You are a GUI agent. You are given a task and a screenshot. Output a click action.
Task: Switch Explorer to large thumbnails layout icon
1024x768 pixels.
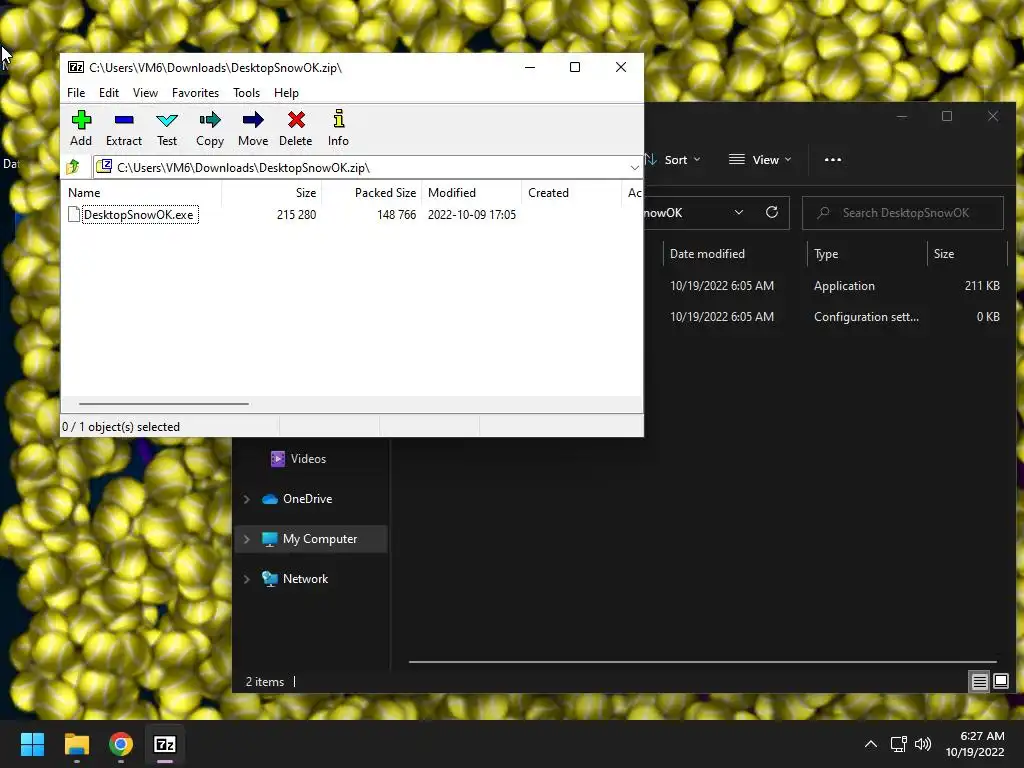click(1000, 682)
